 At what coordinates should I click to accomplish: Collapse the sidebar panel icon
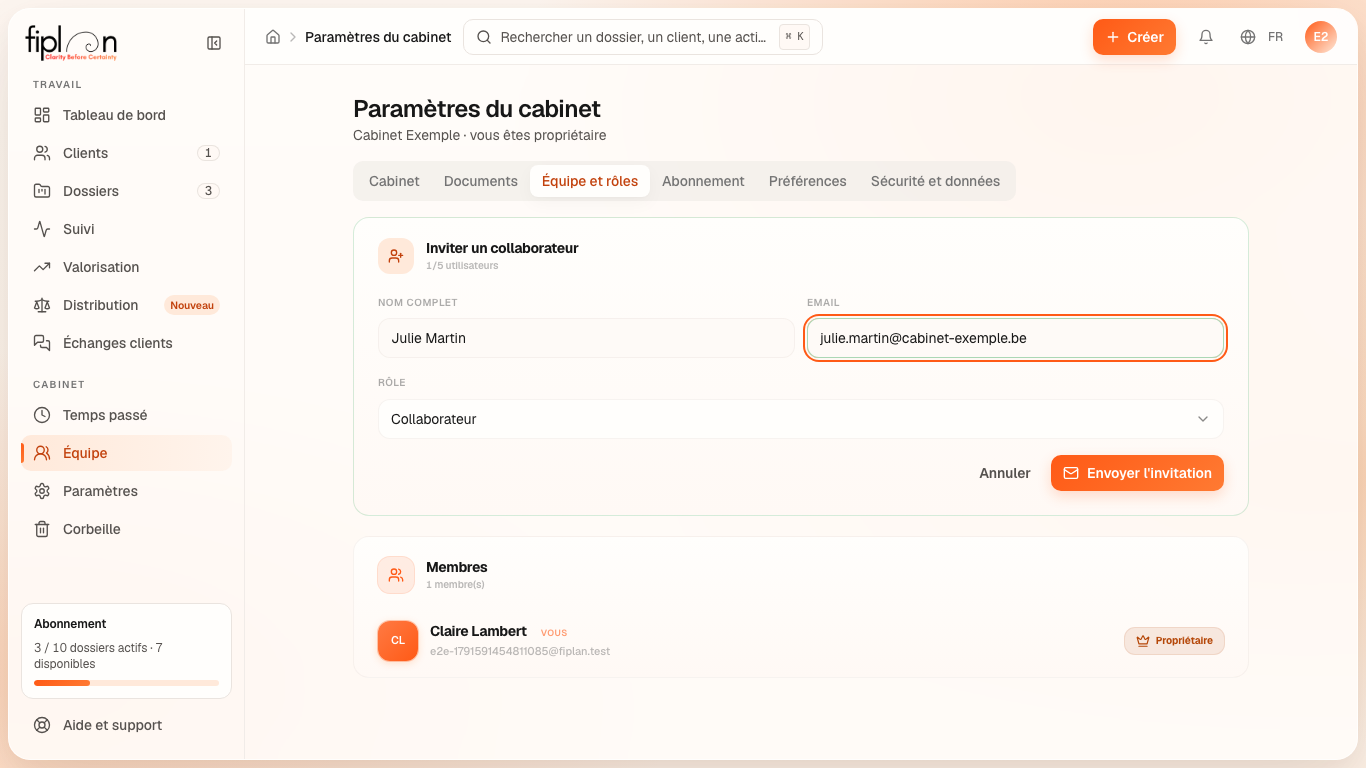click(214, 43)
